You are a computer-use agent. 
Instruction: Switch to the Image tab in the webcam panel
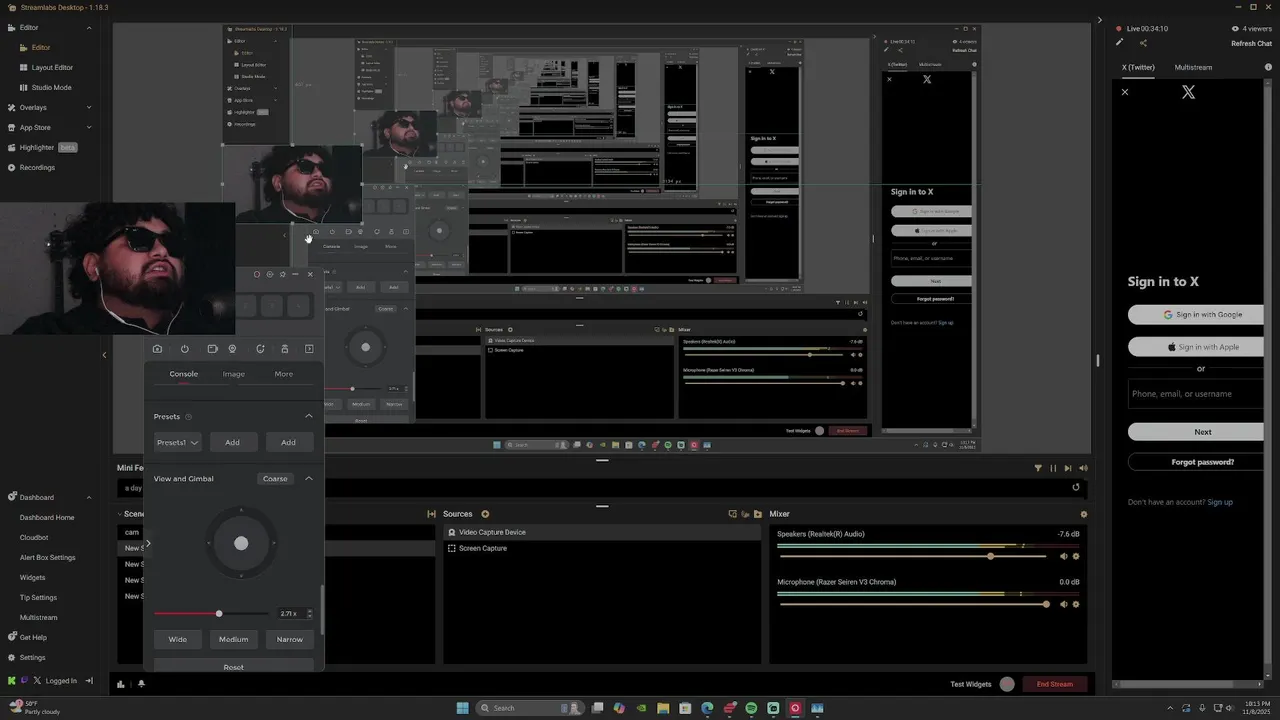[234, 374]
